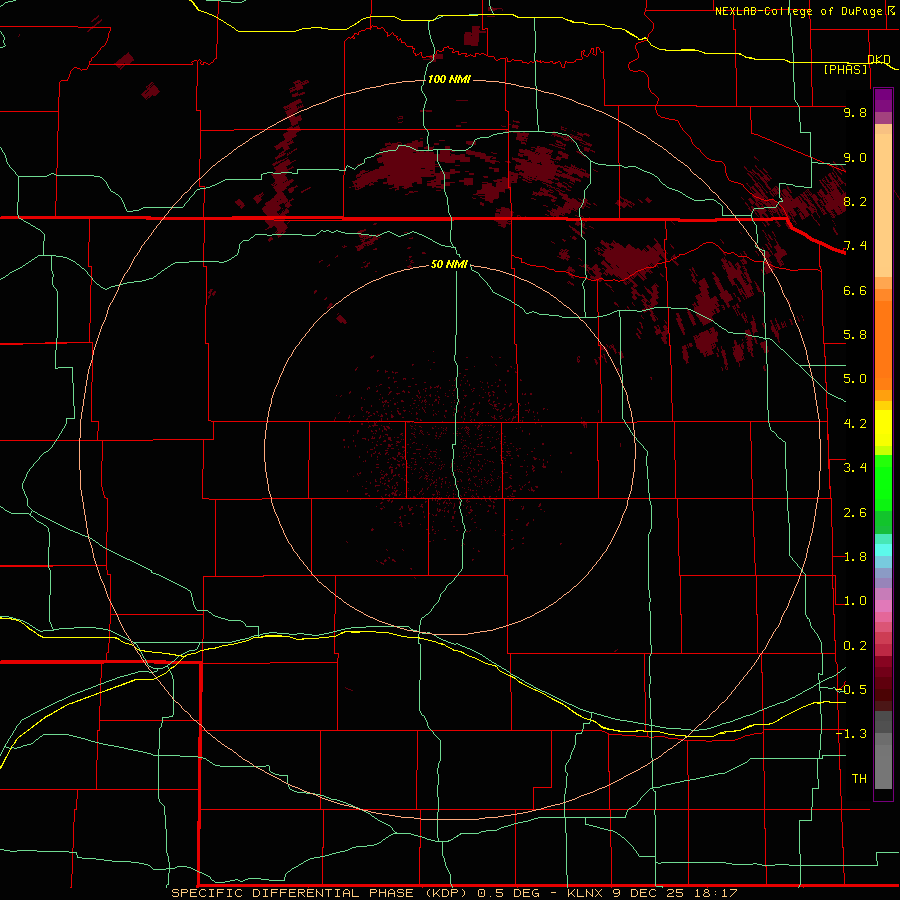Click the 6.6 value on the color scale
Viewport: 900px width, 900px height.
click(x=855, y=290)
